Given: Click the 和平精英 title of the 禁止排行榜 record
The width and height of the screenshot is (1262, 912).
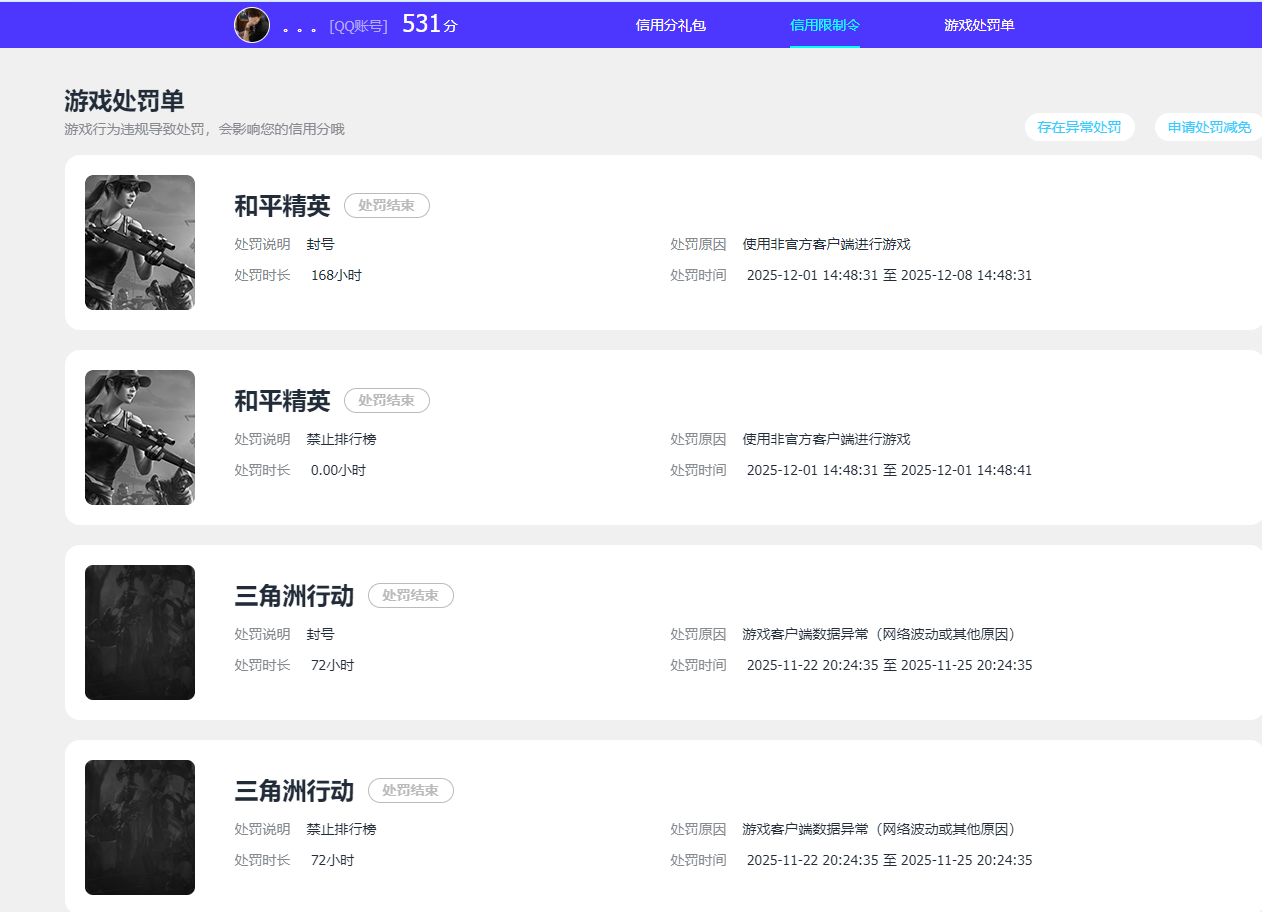Looking at the screenshot, I should pos(282,401).
